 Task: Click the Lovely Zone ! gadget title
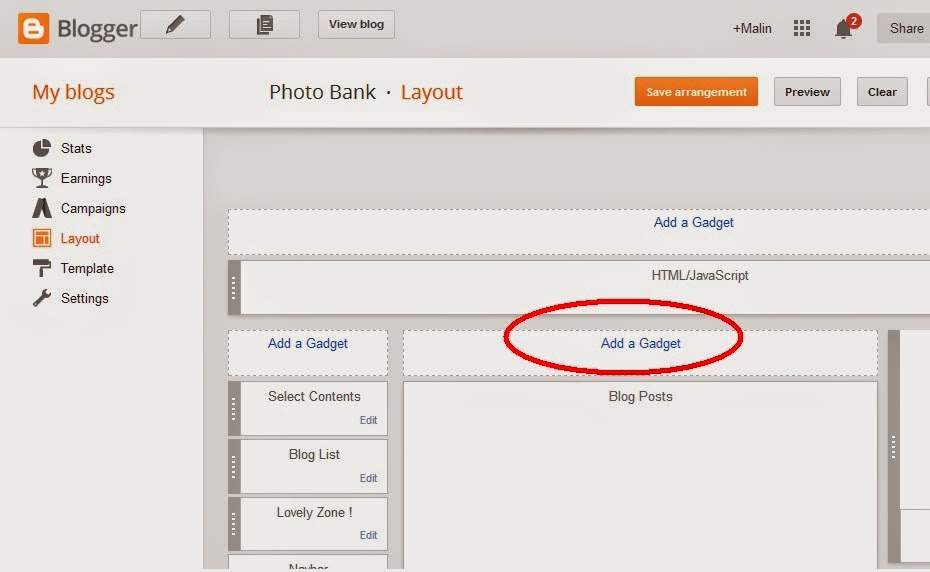click(x=314, y=513)
